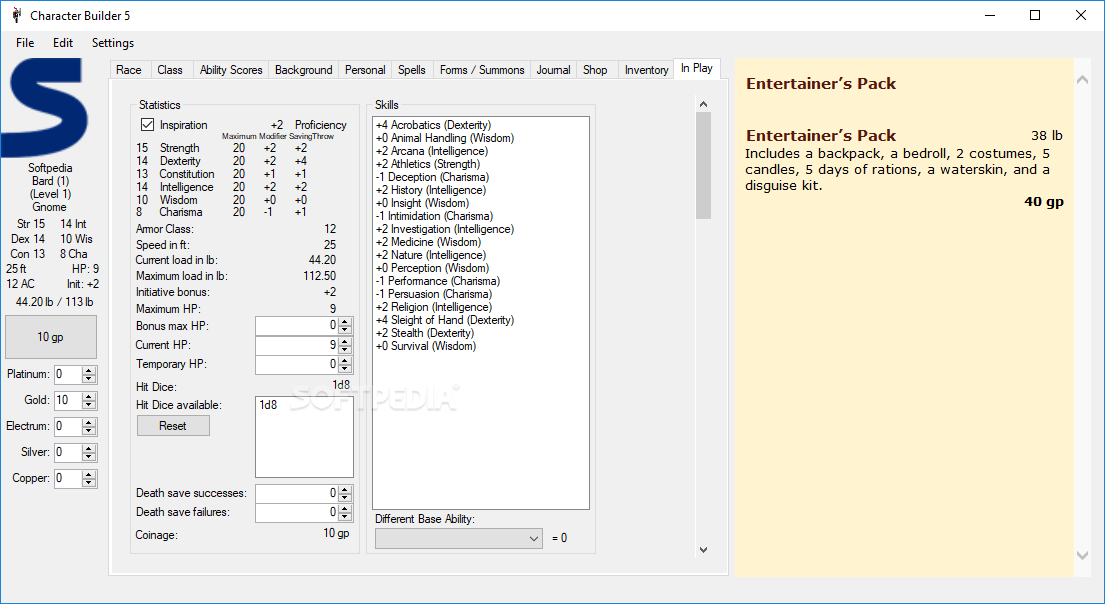Click the Current HP spinner arrows

pyautogui.click(x=345, y=345)
